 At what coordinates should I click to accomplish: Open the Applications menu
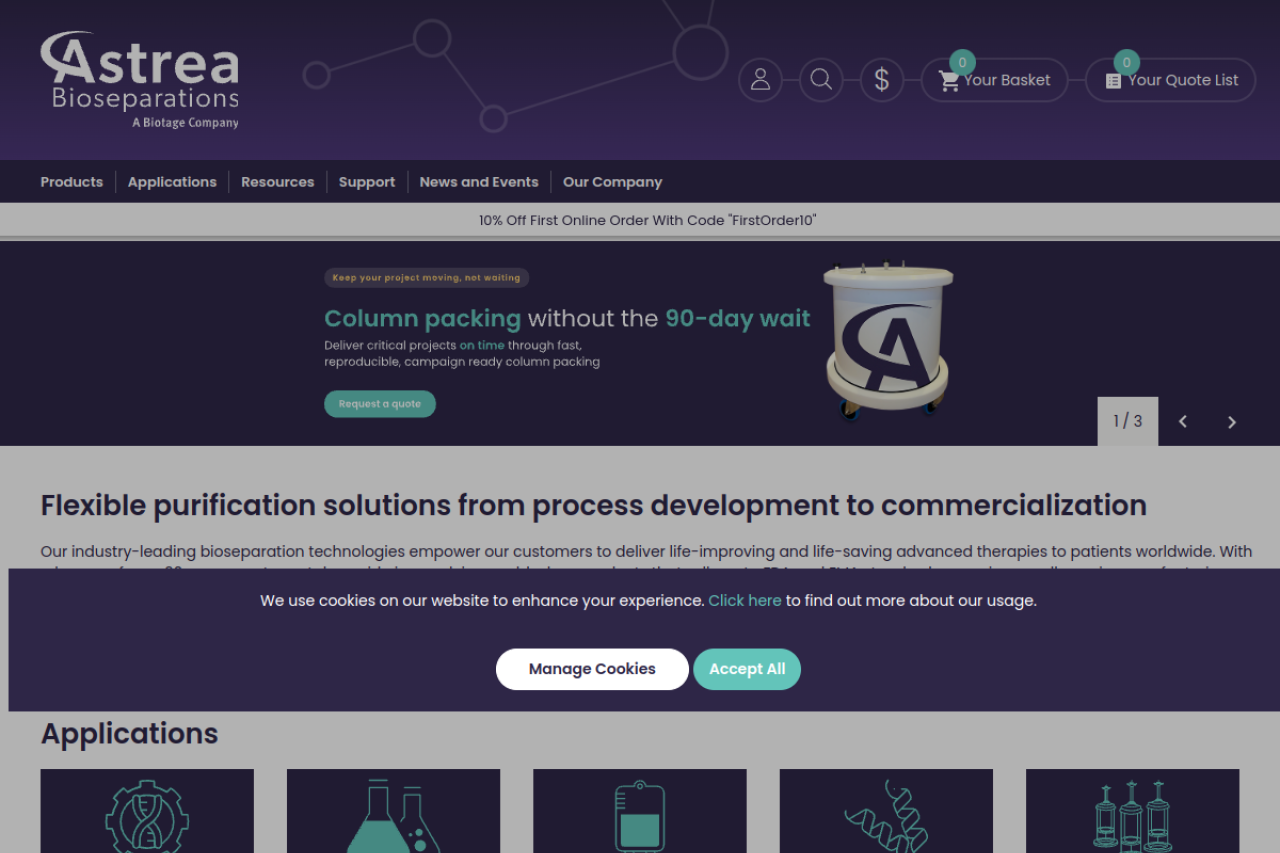[x=172, y=182]
